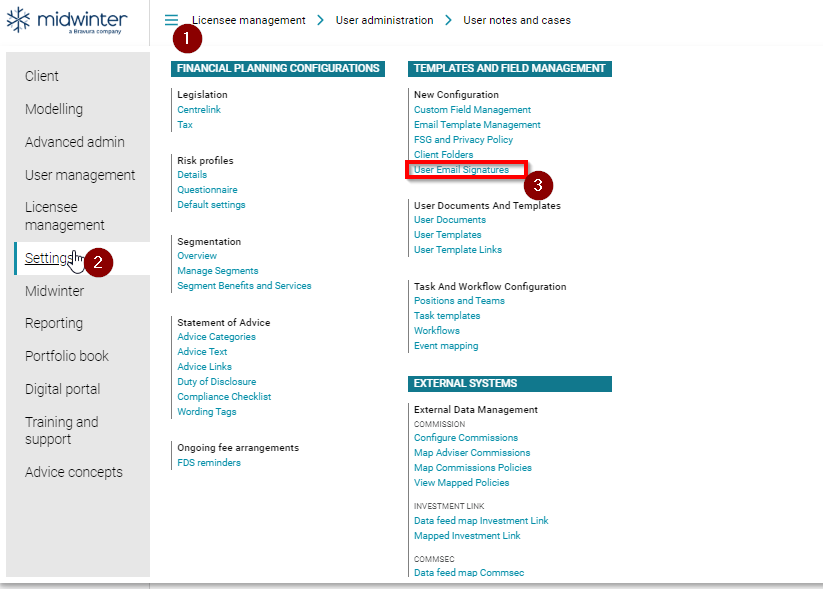Open the Centrelink legislation link

tap(199, 110)
